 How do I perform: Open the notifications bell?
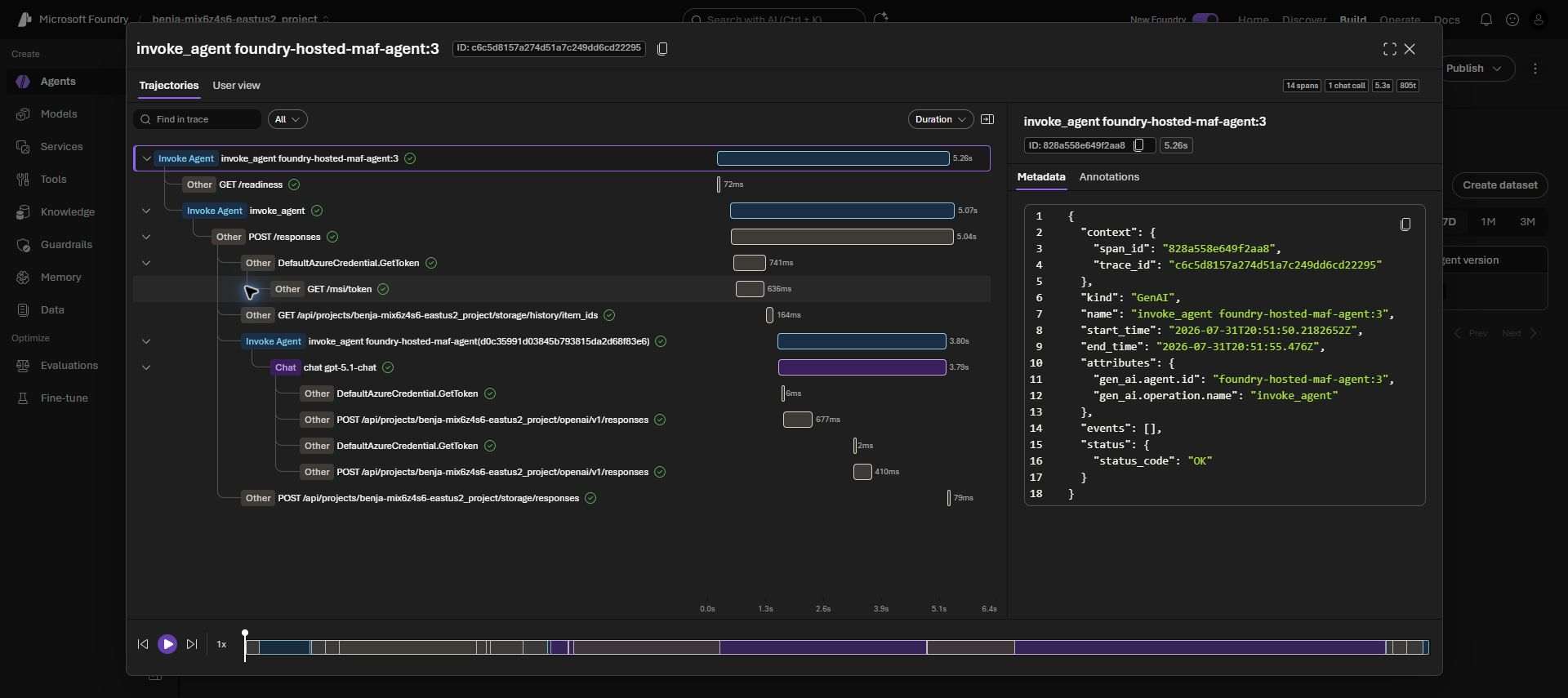click(1486, 20)
